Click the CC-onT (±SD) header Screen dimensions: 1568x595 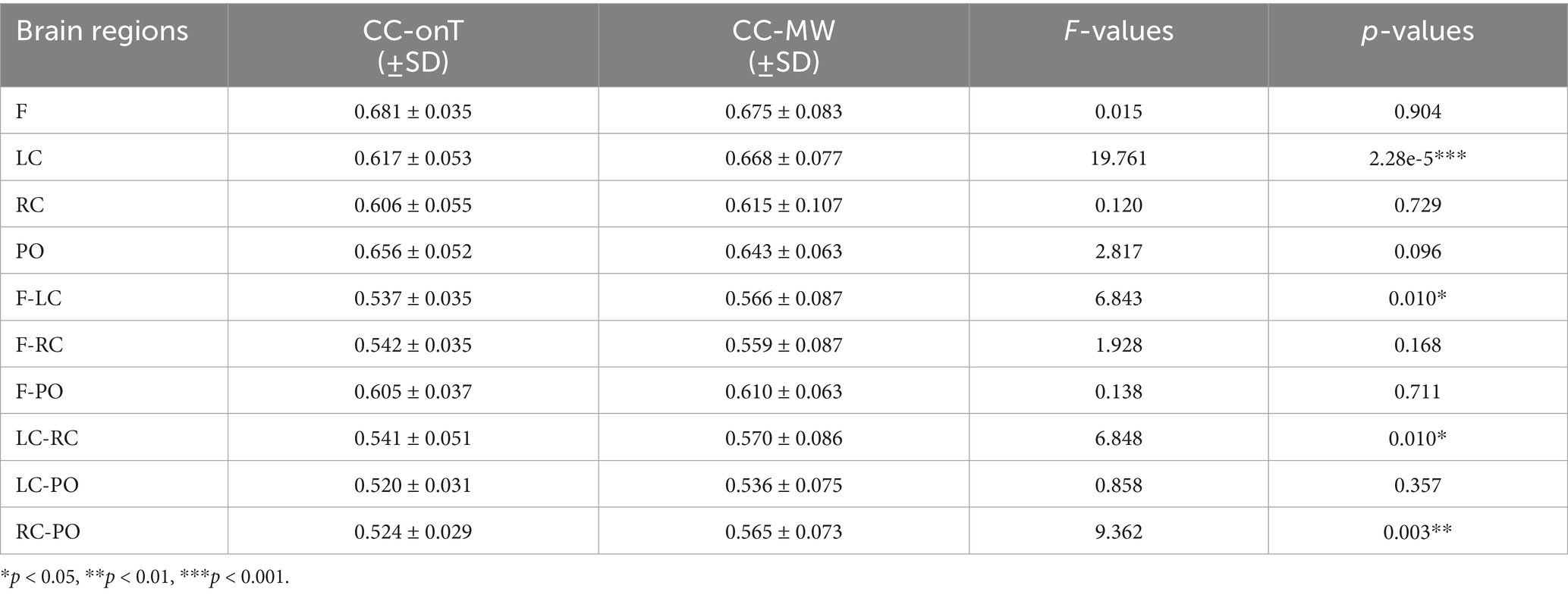coord(413,45)
